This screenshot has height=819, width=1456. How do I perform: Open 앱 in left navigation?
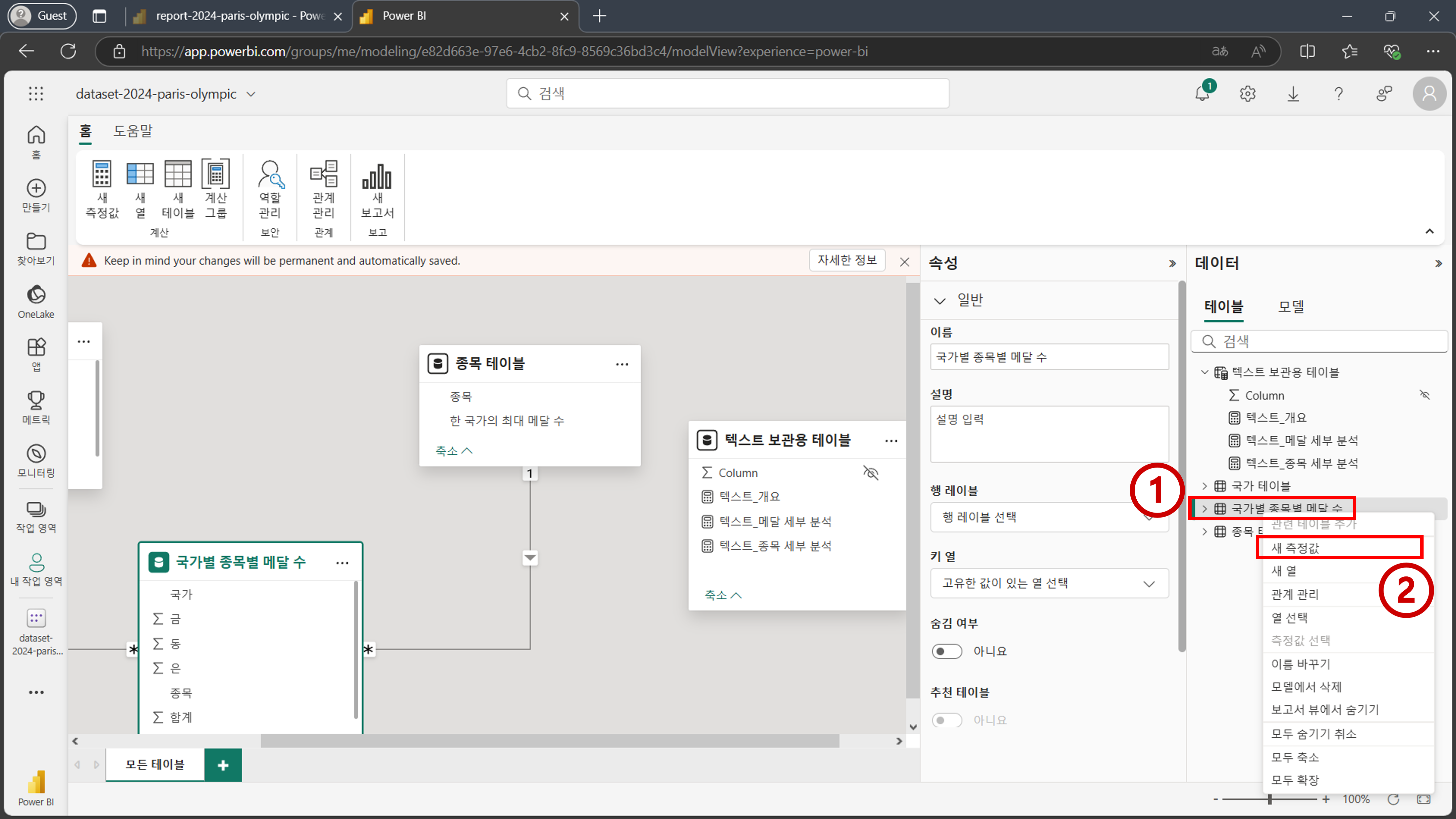coord(36,354)
